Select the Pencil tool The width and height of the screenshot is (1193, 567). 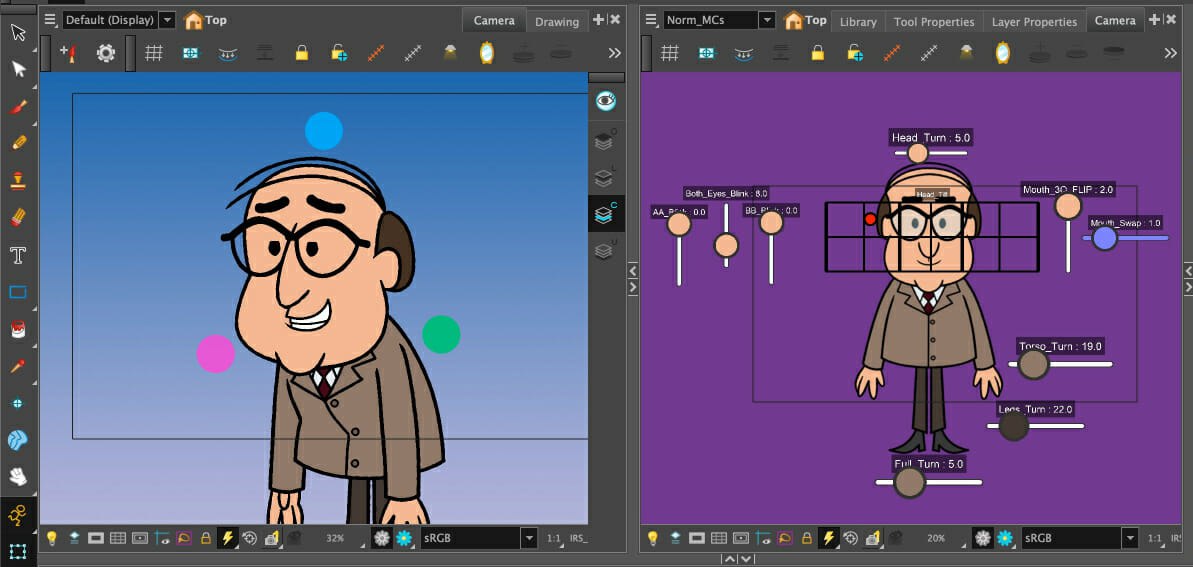(x=18, y=143)
